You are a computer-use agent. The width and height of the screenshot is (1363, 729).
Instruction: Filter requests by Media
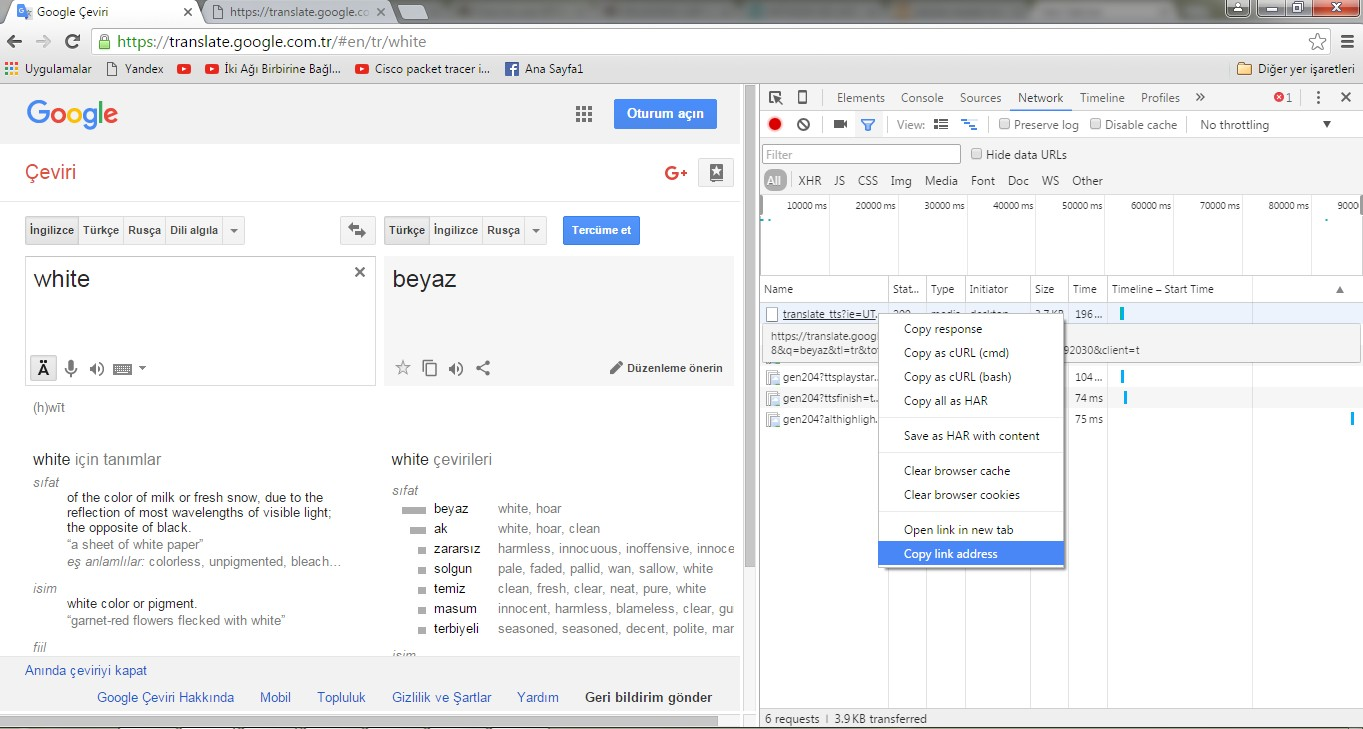tap(941, 181)
